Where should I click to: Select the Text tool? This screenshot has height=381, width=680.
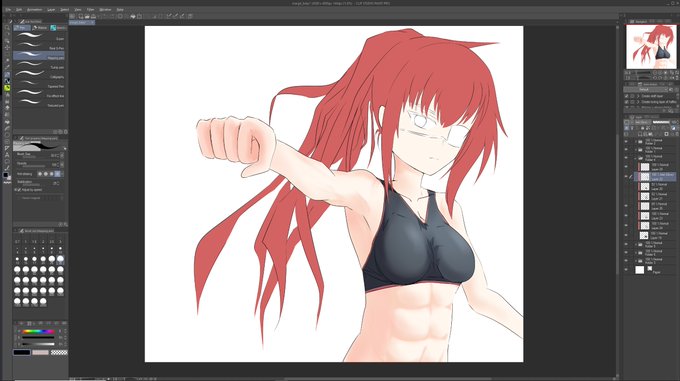coord(7,154)
